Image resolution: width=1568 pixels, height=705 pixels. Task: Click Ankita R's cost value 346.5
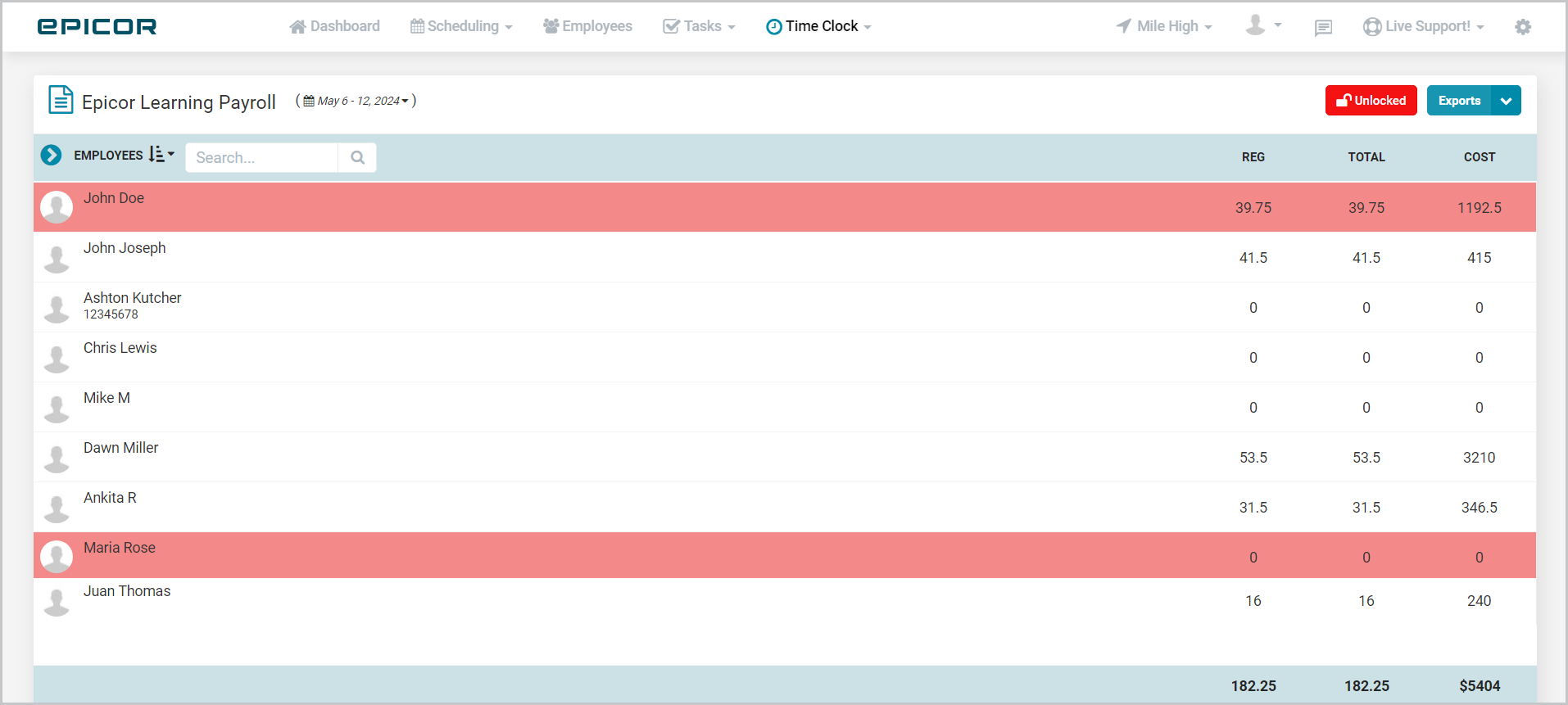pos(1480,508)
